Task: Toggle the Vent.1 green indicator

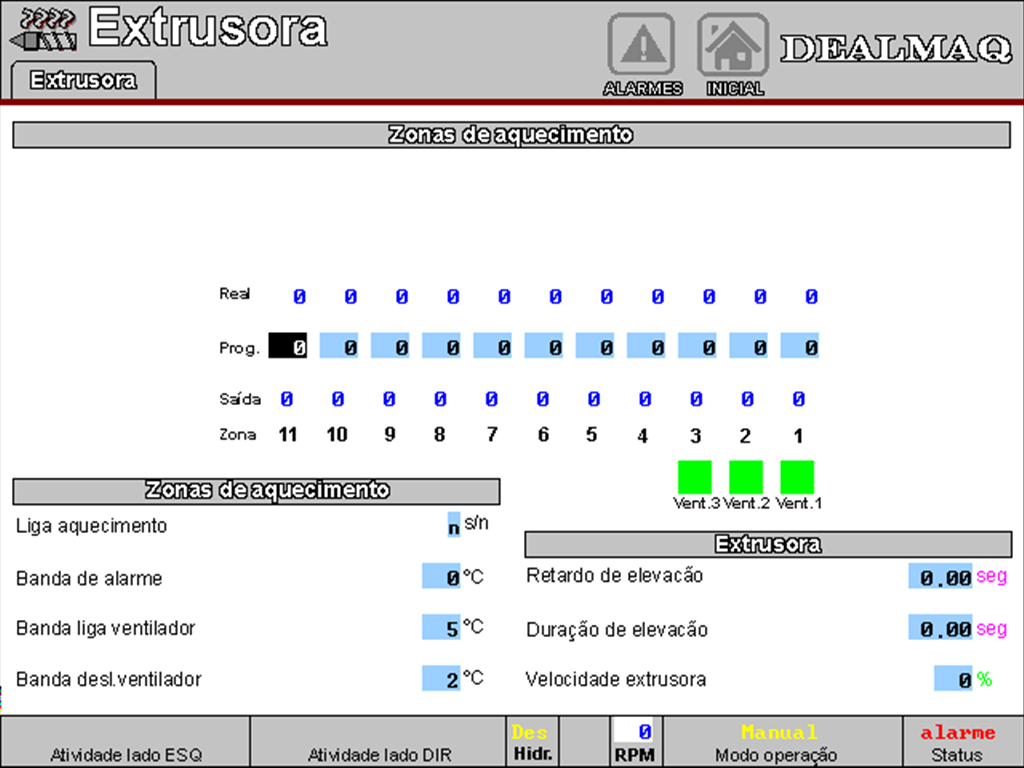Action: click(797, 477)
